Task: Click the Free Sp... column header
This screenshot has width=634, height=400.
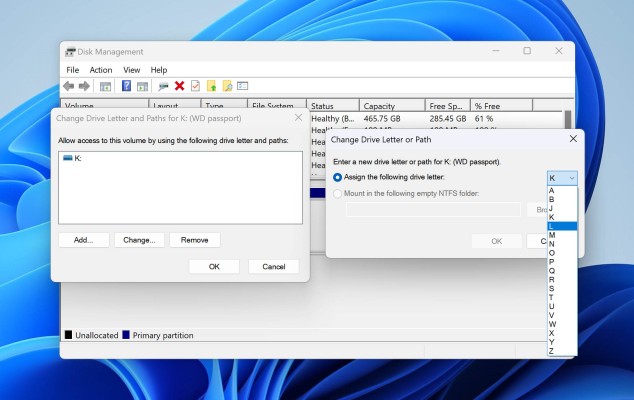Action: click(448, 106)
